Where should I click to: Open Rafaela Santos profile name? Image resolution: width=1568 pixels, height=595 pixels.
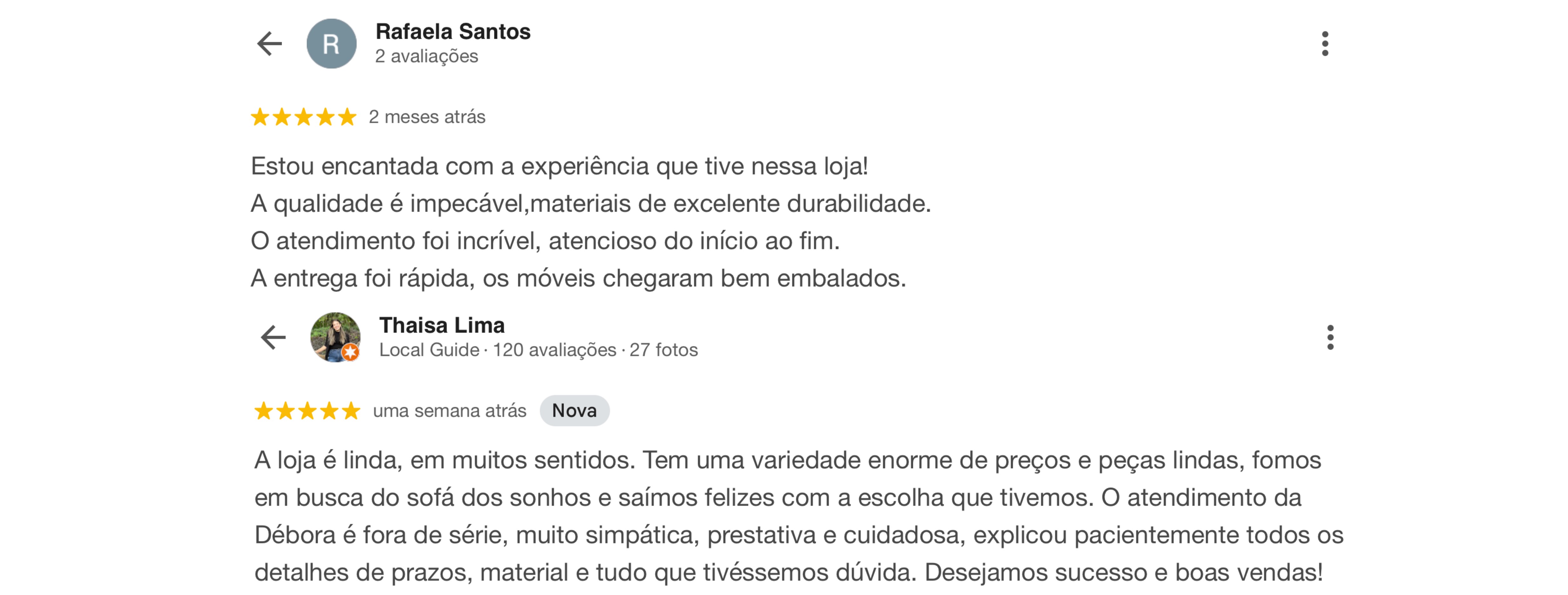coord(453,32)
